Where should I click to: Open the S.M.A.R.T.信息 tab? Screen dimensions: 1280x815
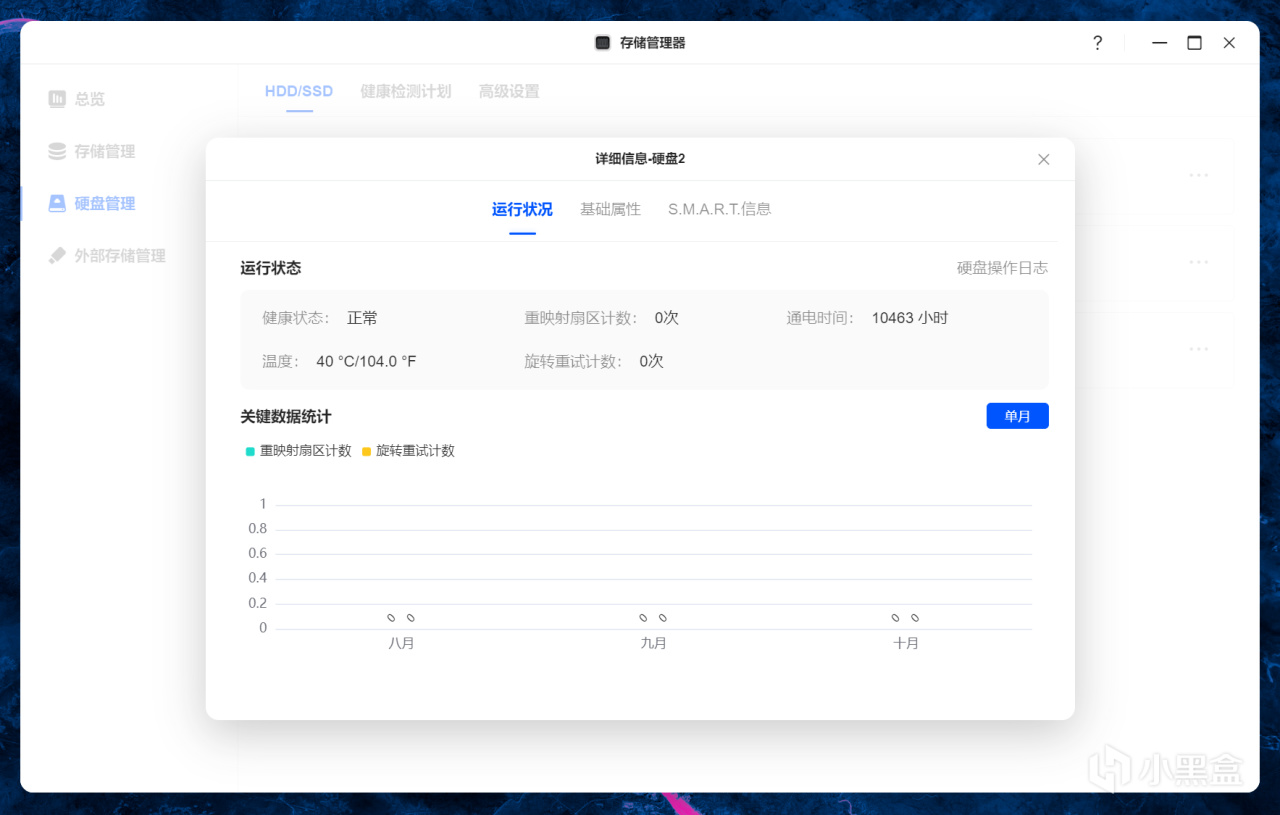[x=720, y=209]
